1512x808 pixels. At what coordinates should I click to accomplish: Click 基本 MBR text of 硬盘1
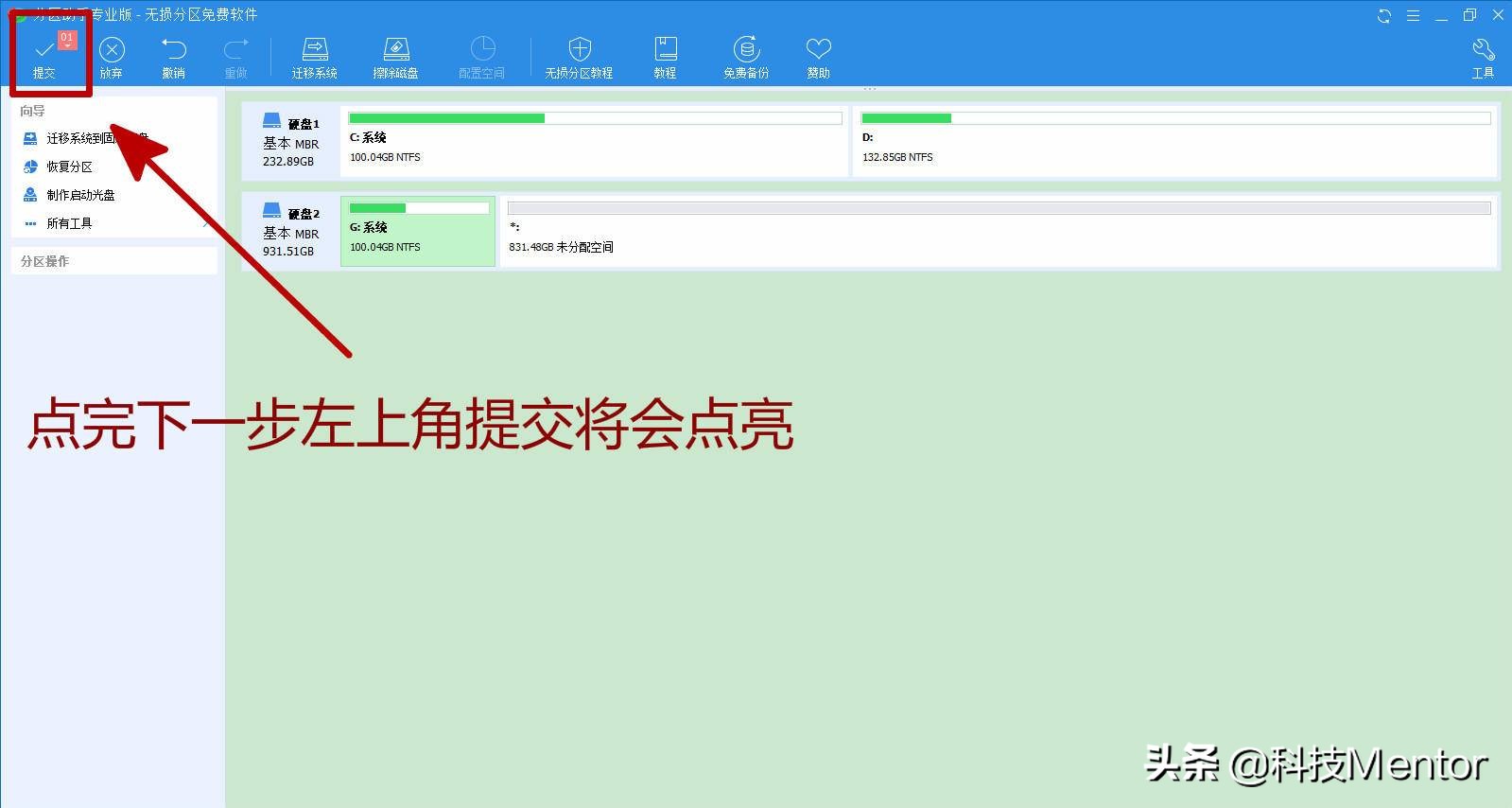pyautogui.click(x=291, y=144)
